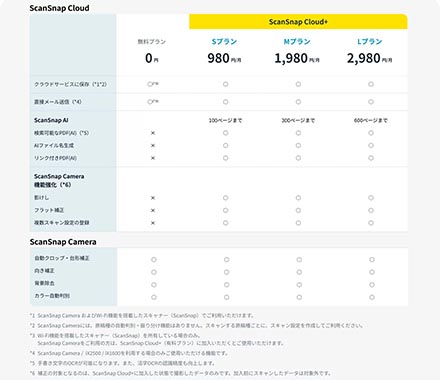Click the 無料プラン 0円 price
Viewport: 440px width, 380px height.
152,59
